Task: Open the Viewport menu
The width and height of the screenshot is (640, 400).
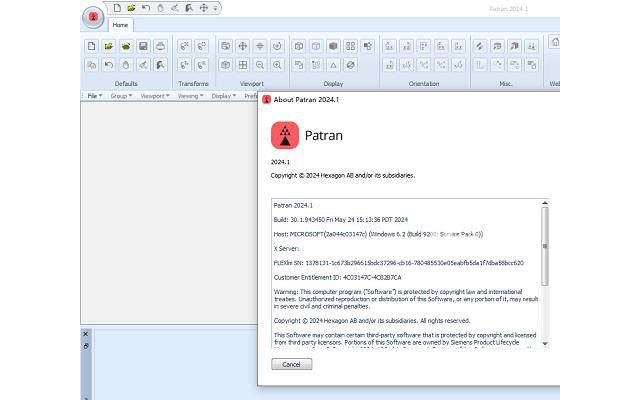Action: pos(155,96)
